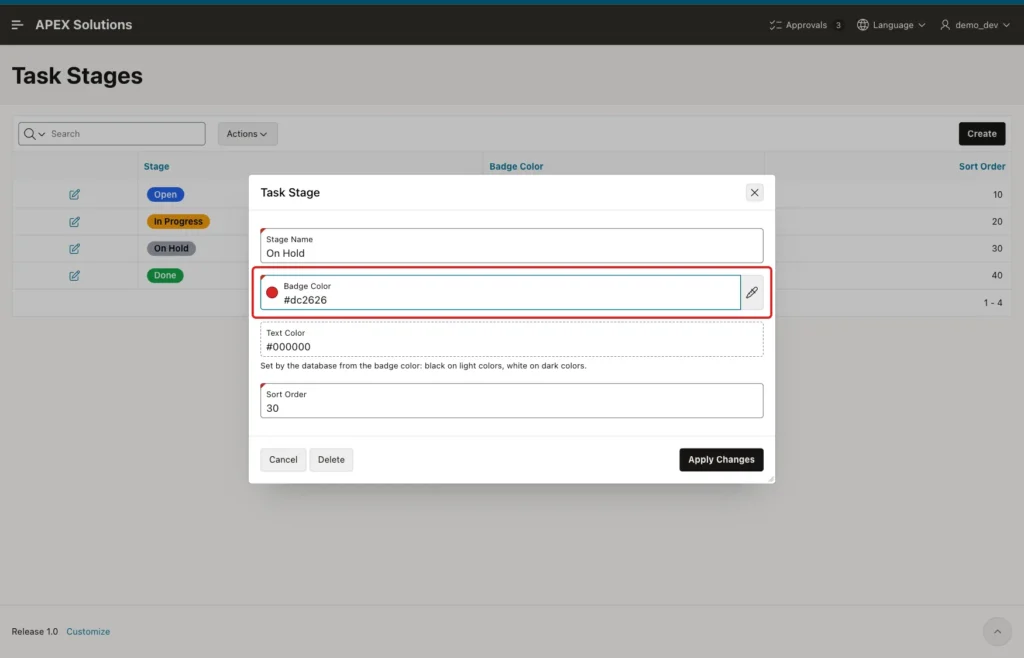Click edit icon for Done row
This screenshot has height=658, width=1024.
[74, 275]
